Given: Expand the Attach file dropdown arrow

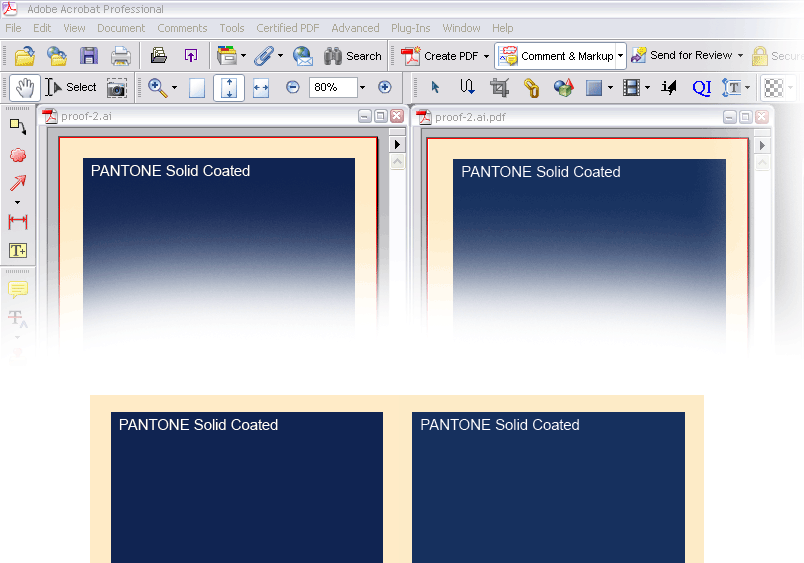Looking at the screenshot, I should [280, 55].
